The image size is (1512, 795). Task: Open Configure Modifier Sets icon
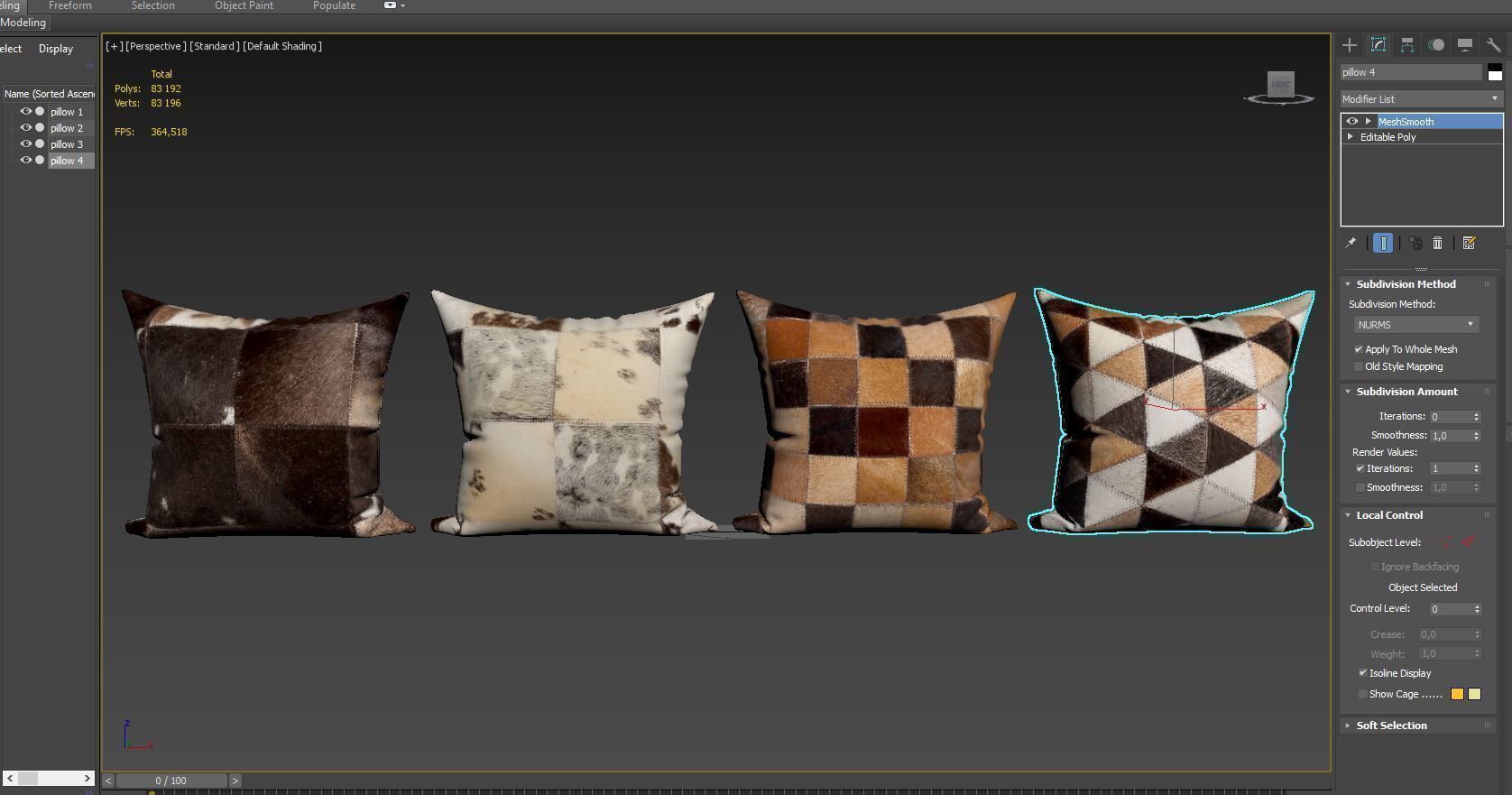(1469, 243)
